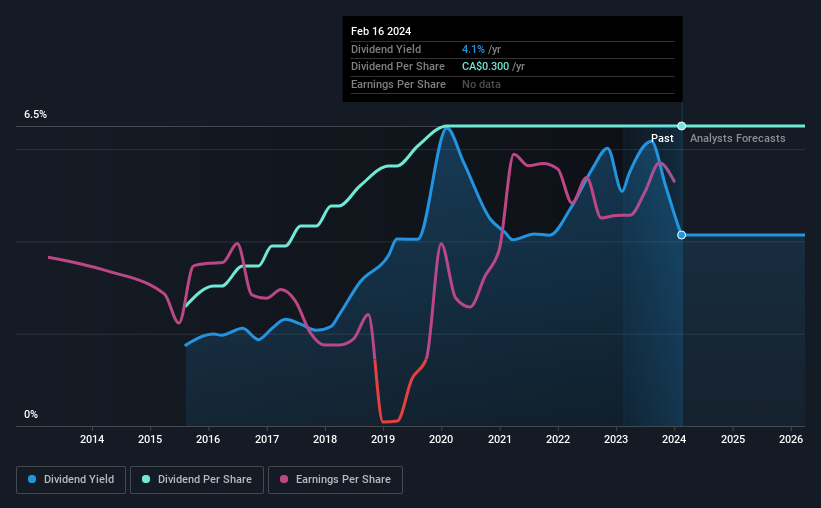This screenshot has width=821, height=508.
Task: Click the 4.1% dividend yield value
Action: click(473, 49)
